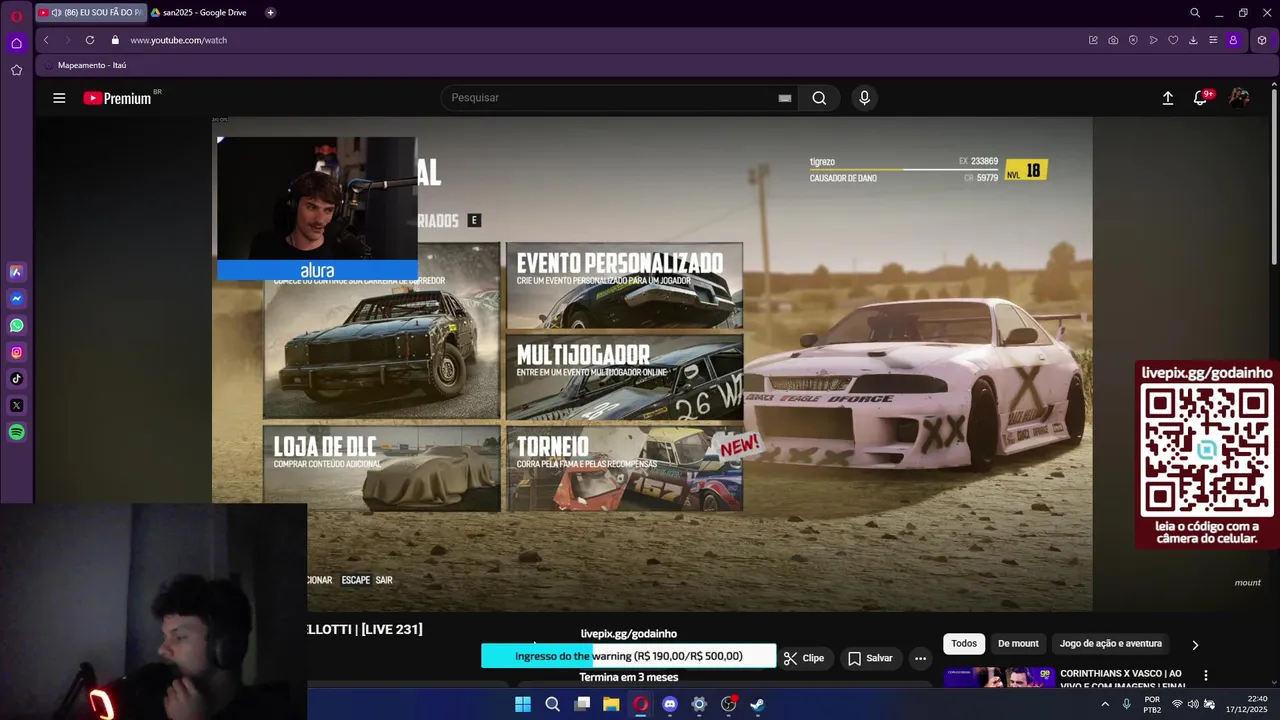The height and width of the screenshot is (720, 1280).
Task: Open the YouTube account avatar menu
Action: point(1239,98)
